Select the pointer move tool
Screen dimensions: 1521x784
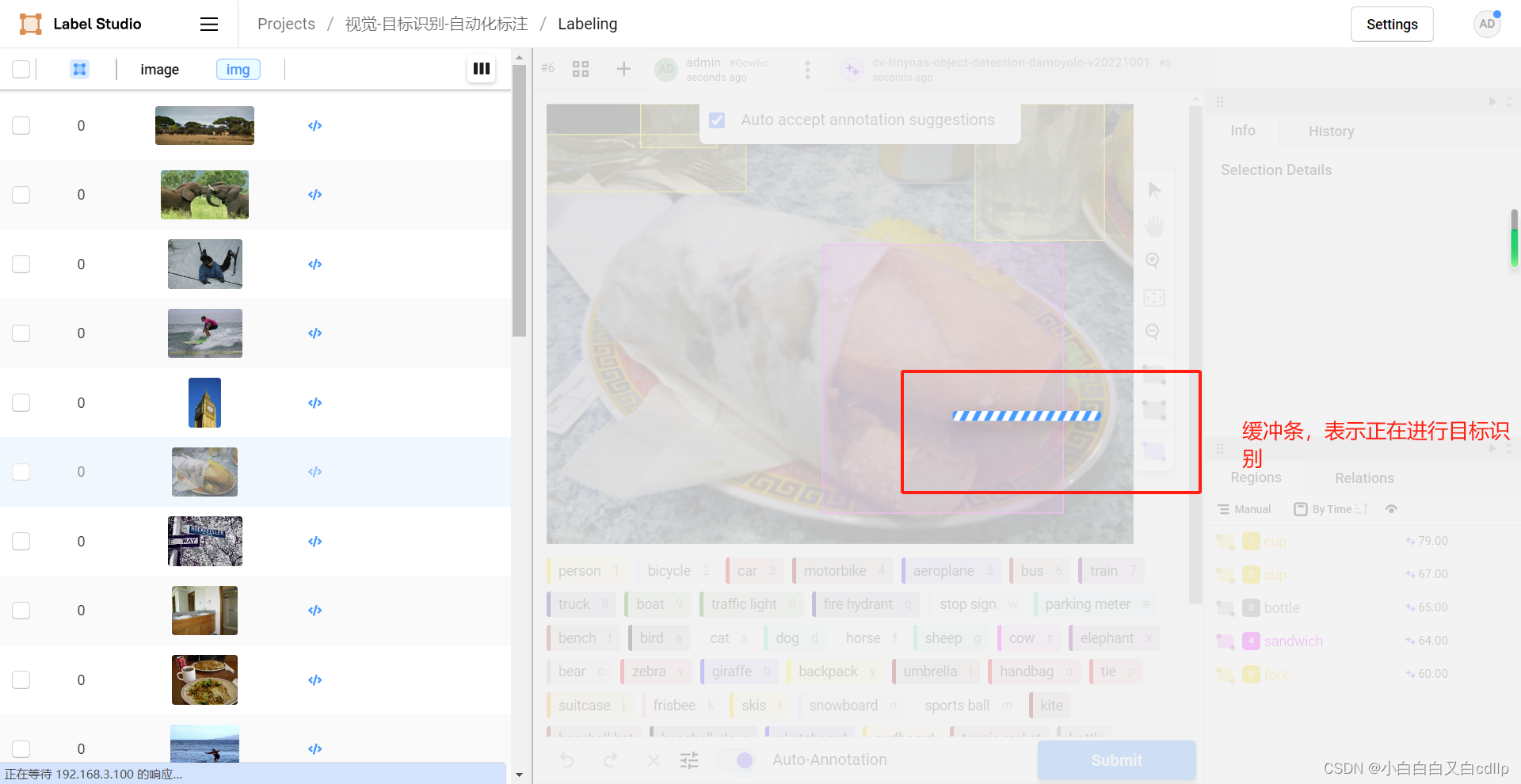tap(1154, 191)
